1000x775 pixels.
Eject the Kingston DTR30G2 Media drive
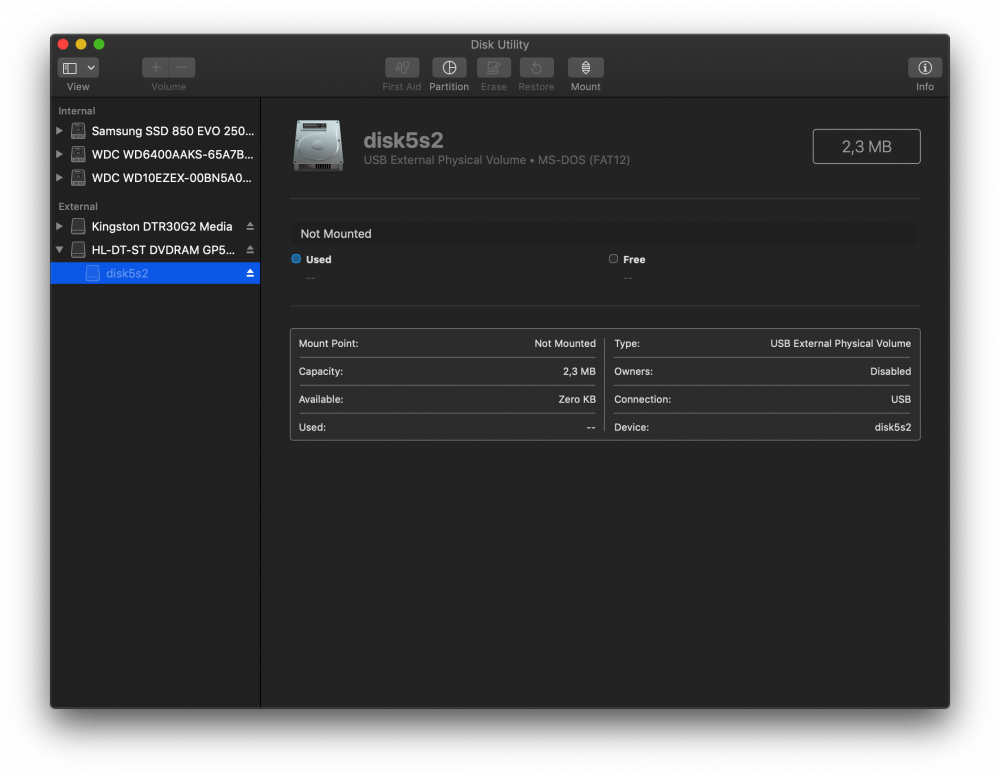coord(250,226)
